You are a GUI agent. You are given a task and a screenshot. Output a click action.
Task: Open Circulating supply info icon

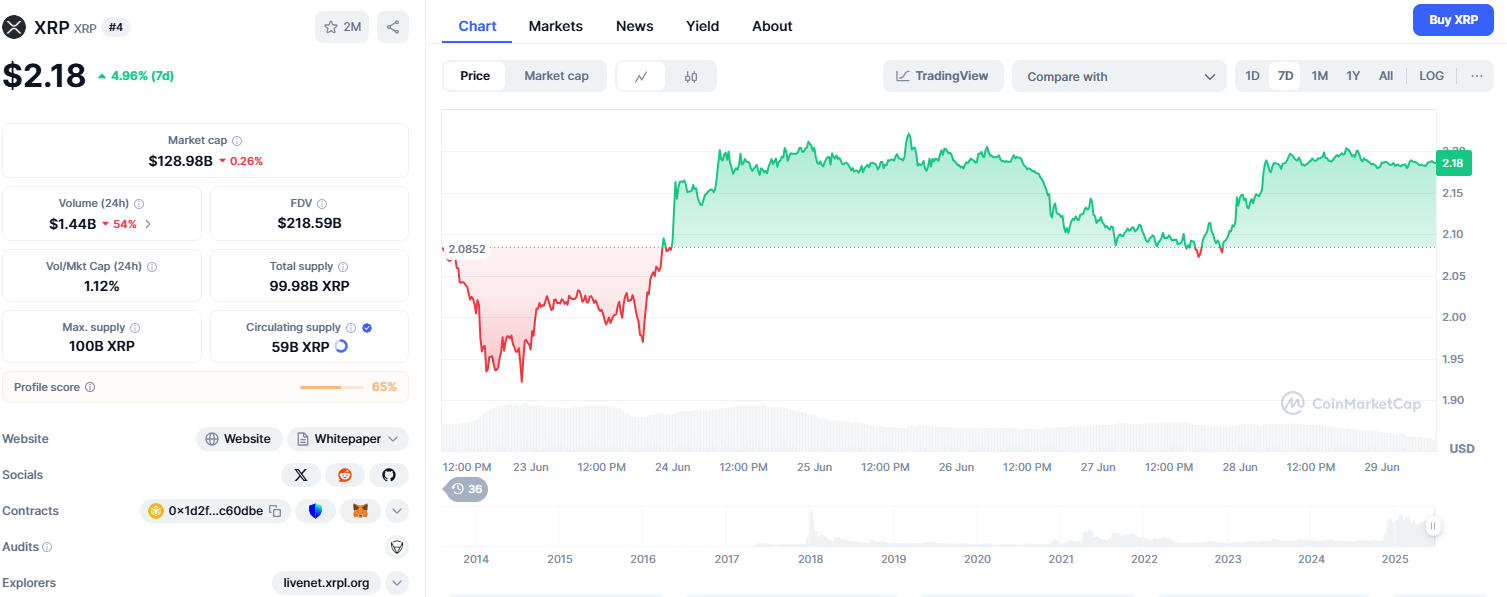[x=351, y=328]
